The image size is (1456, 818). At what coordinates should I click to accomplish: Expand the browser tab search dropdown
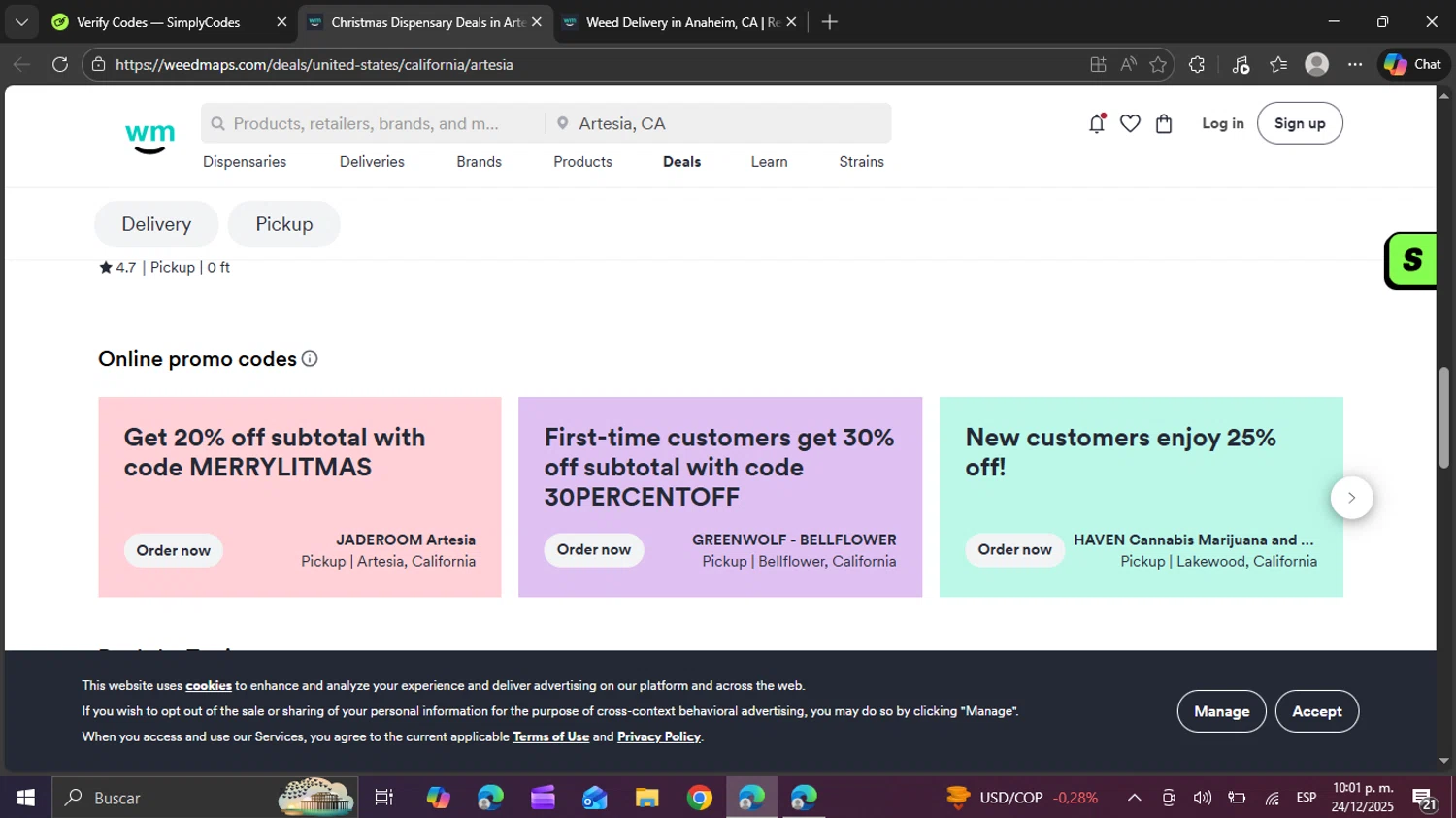(x=21, y=21)
